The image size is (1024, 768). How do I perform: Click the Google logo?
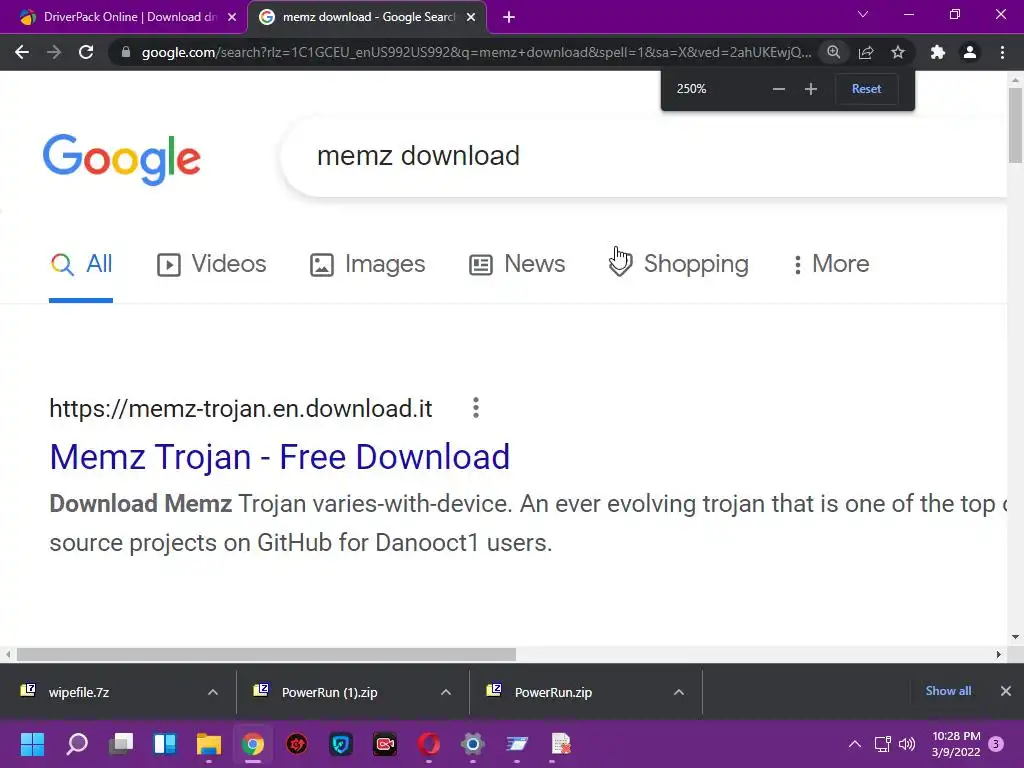(121, 159)
